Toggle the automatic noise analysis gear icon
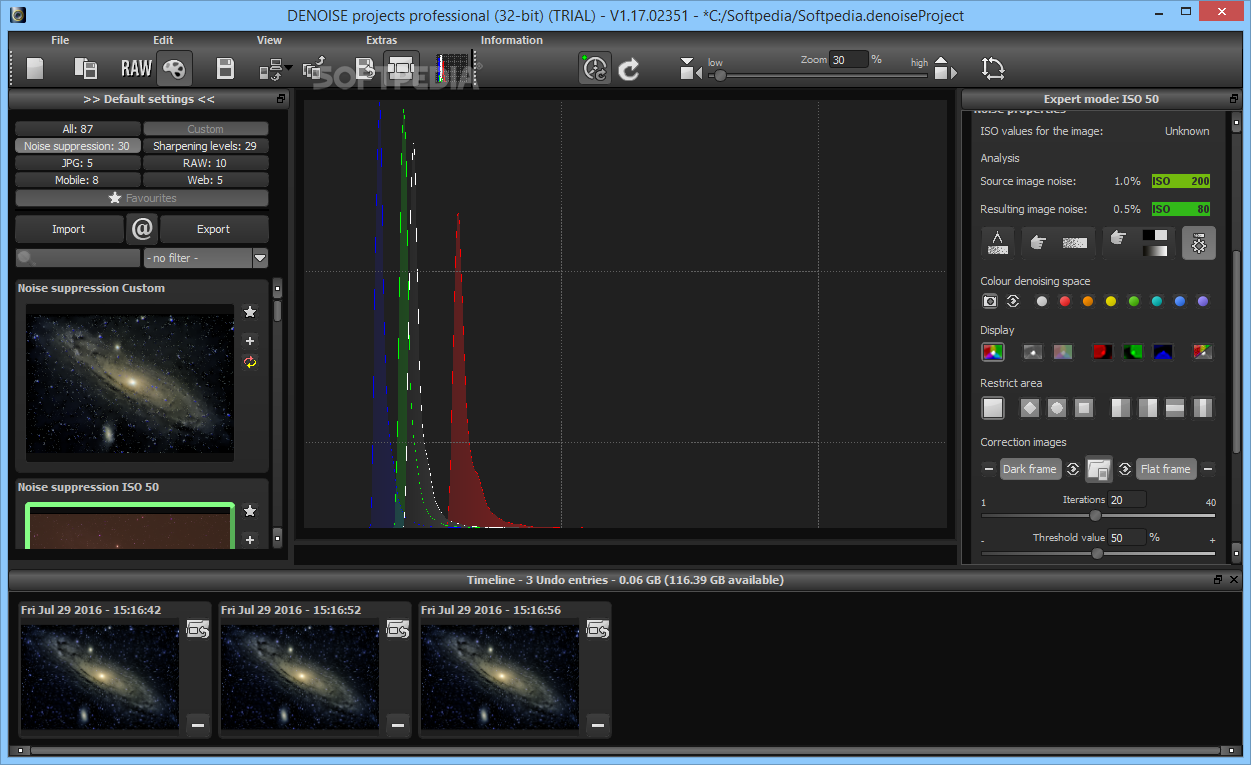The height and width of the screenshot is (765, 1251). (x=1199, y=242)
